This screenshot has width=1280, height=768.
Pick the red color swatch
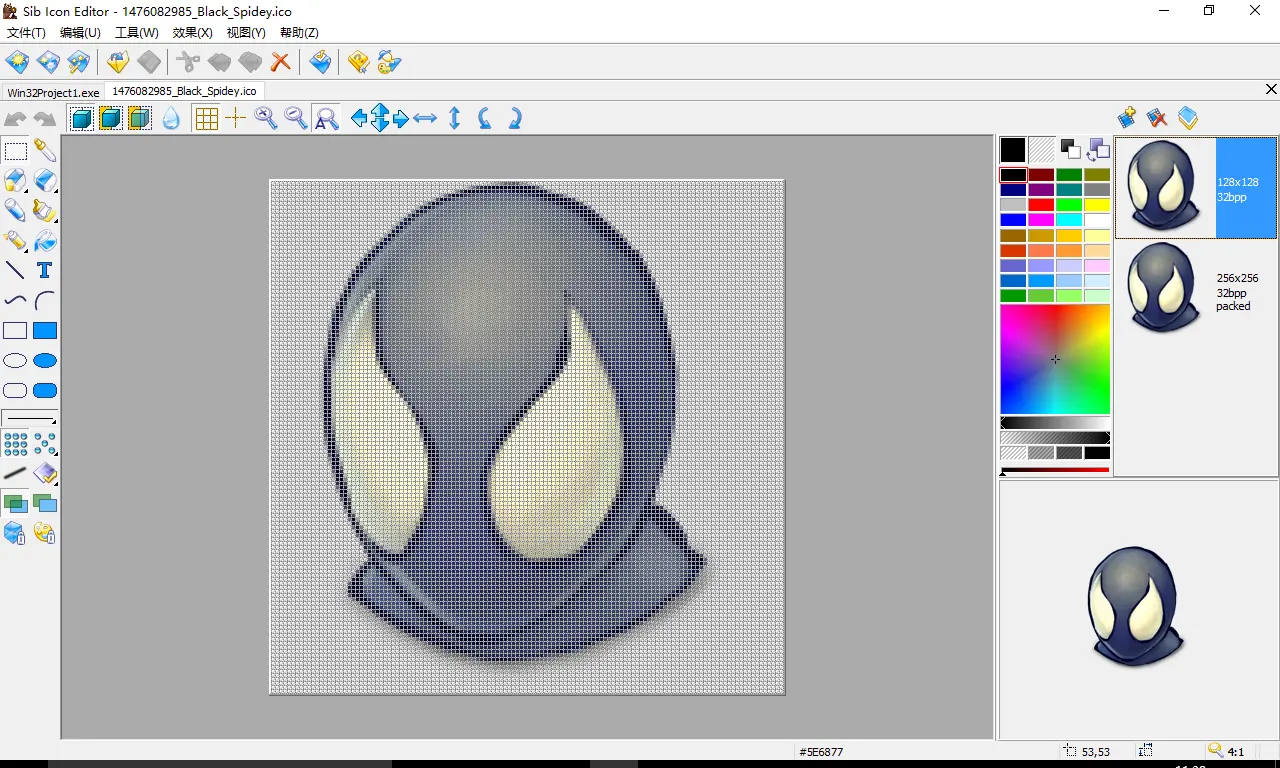coord(1041,205)
